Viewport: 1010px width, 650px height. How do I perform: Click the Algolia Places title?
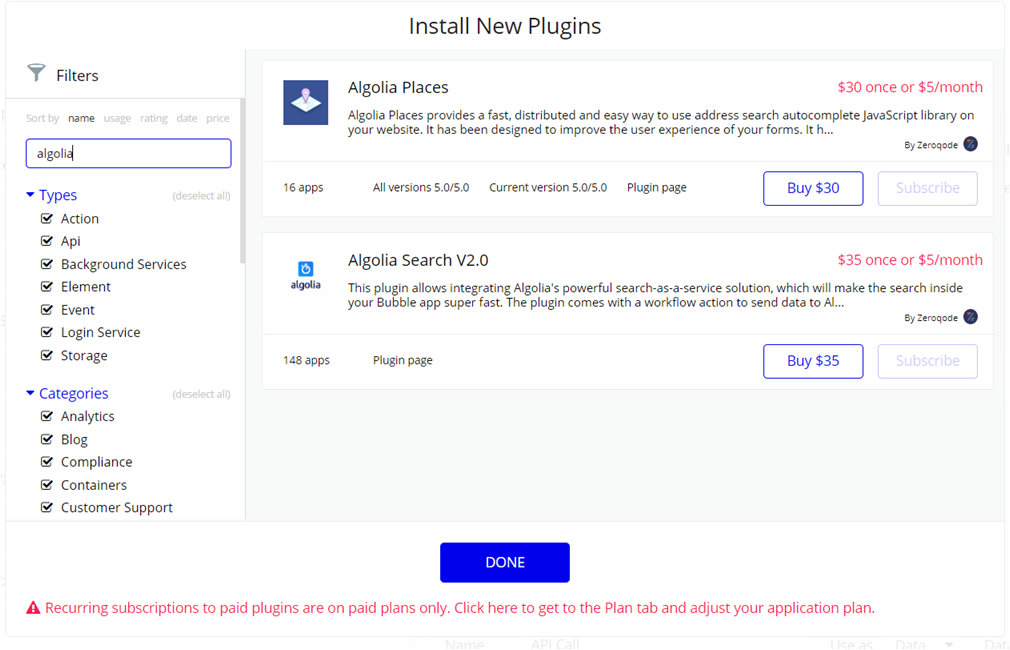tap(398, 88)
